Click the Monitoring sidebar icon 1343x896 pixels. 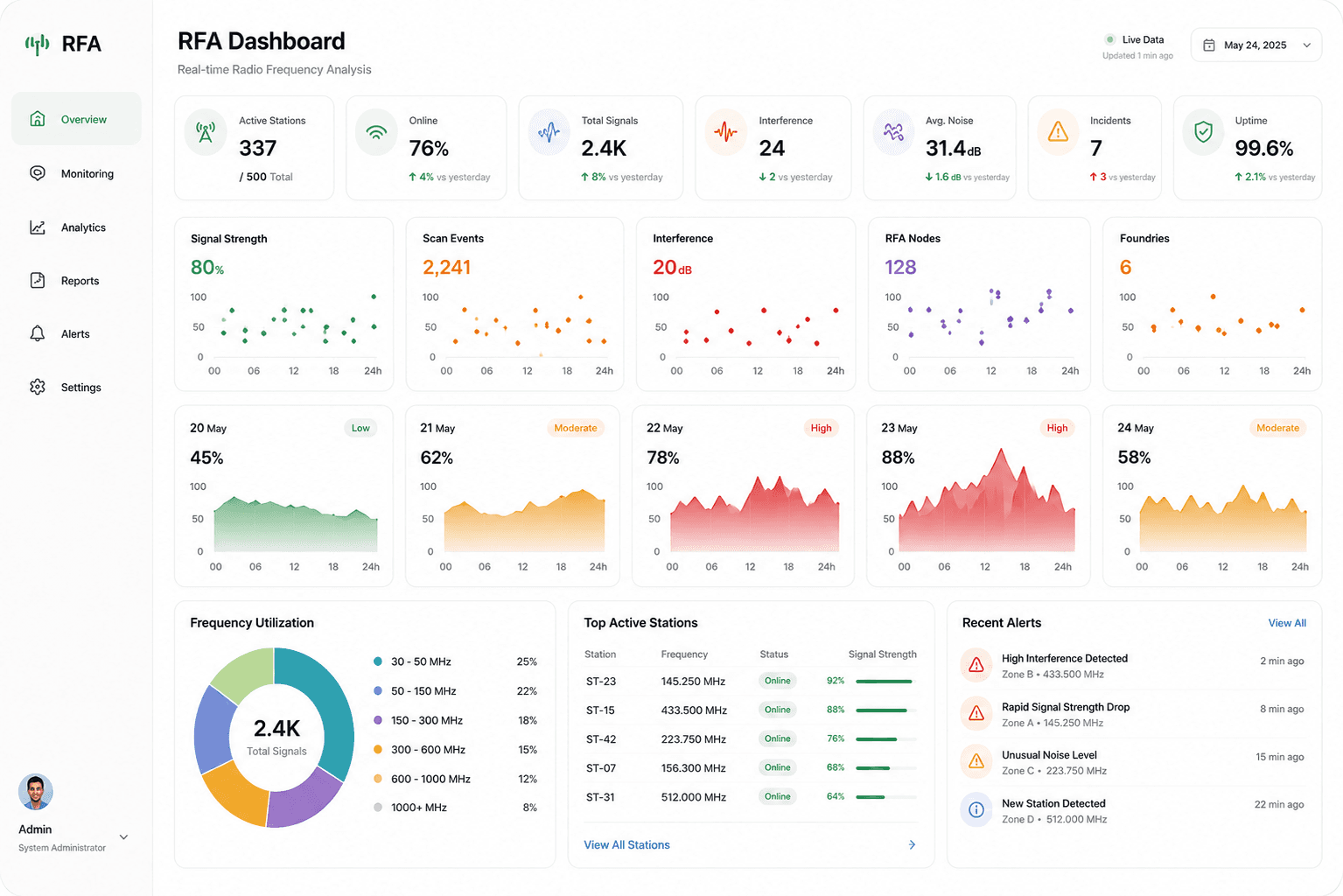coord(38,173)
